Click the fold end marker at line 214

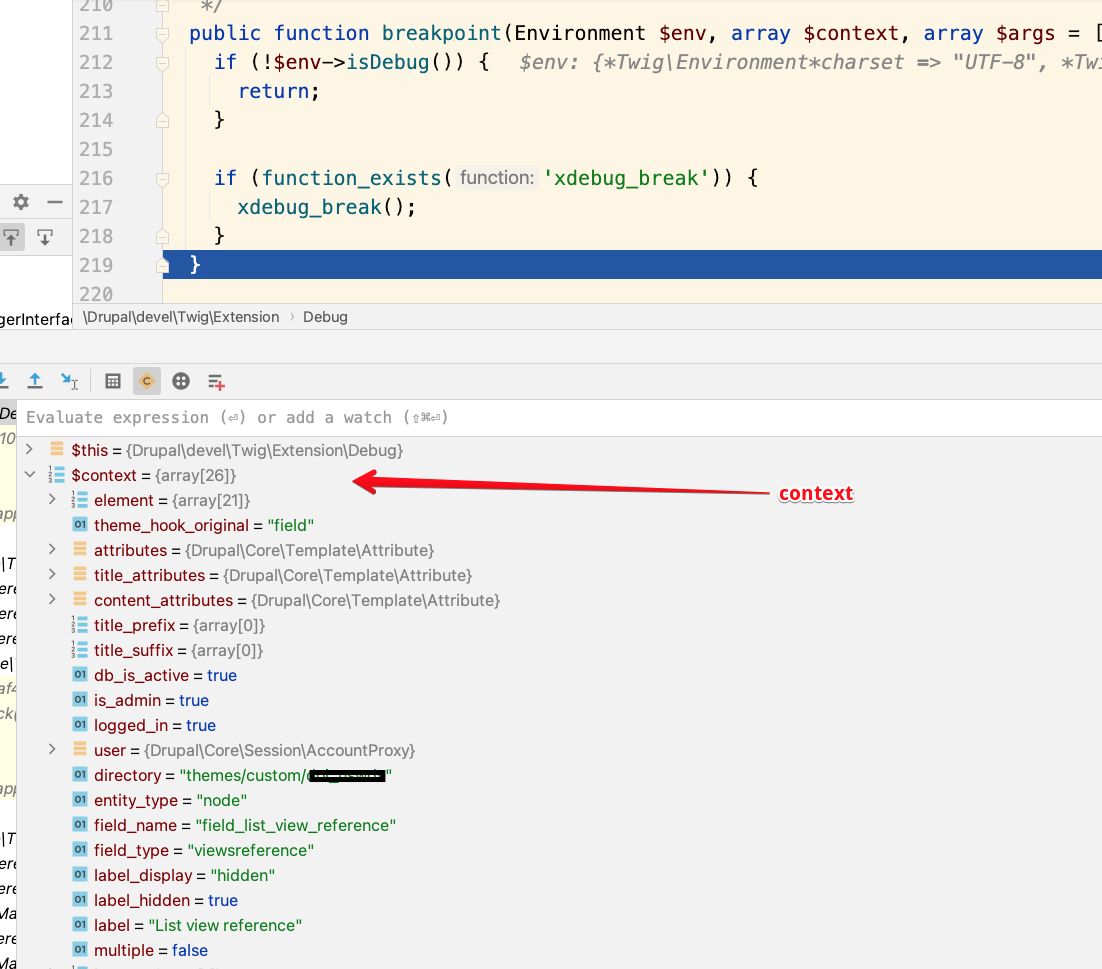162,121
